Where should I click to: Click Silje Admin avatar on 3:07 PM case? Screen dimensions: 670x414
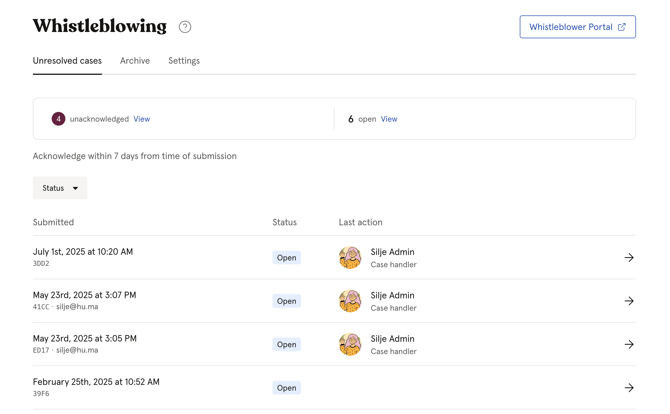pyautogui.click(x=350, y=301)
